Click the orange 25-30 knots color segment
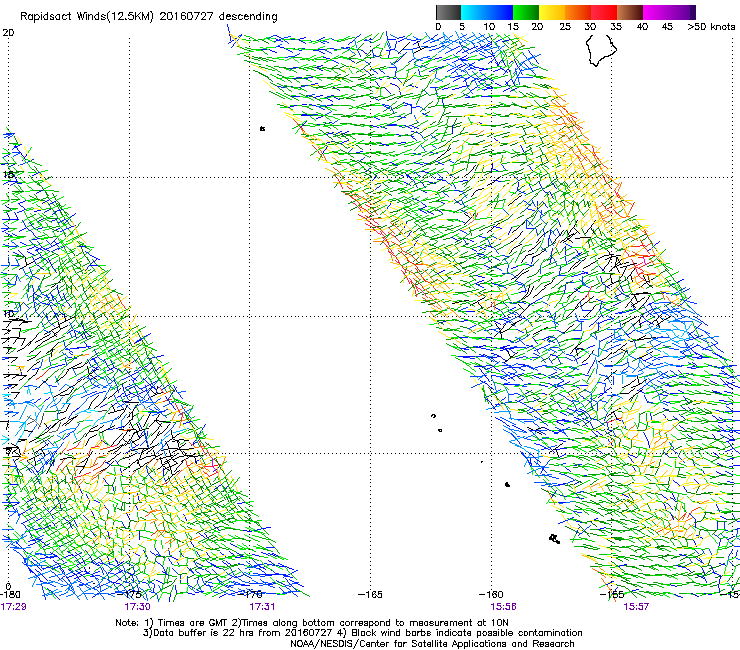This screenshot has width=740, height=650. coord(578,12)
